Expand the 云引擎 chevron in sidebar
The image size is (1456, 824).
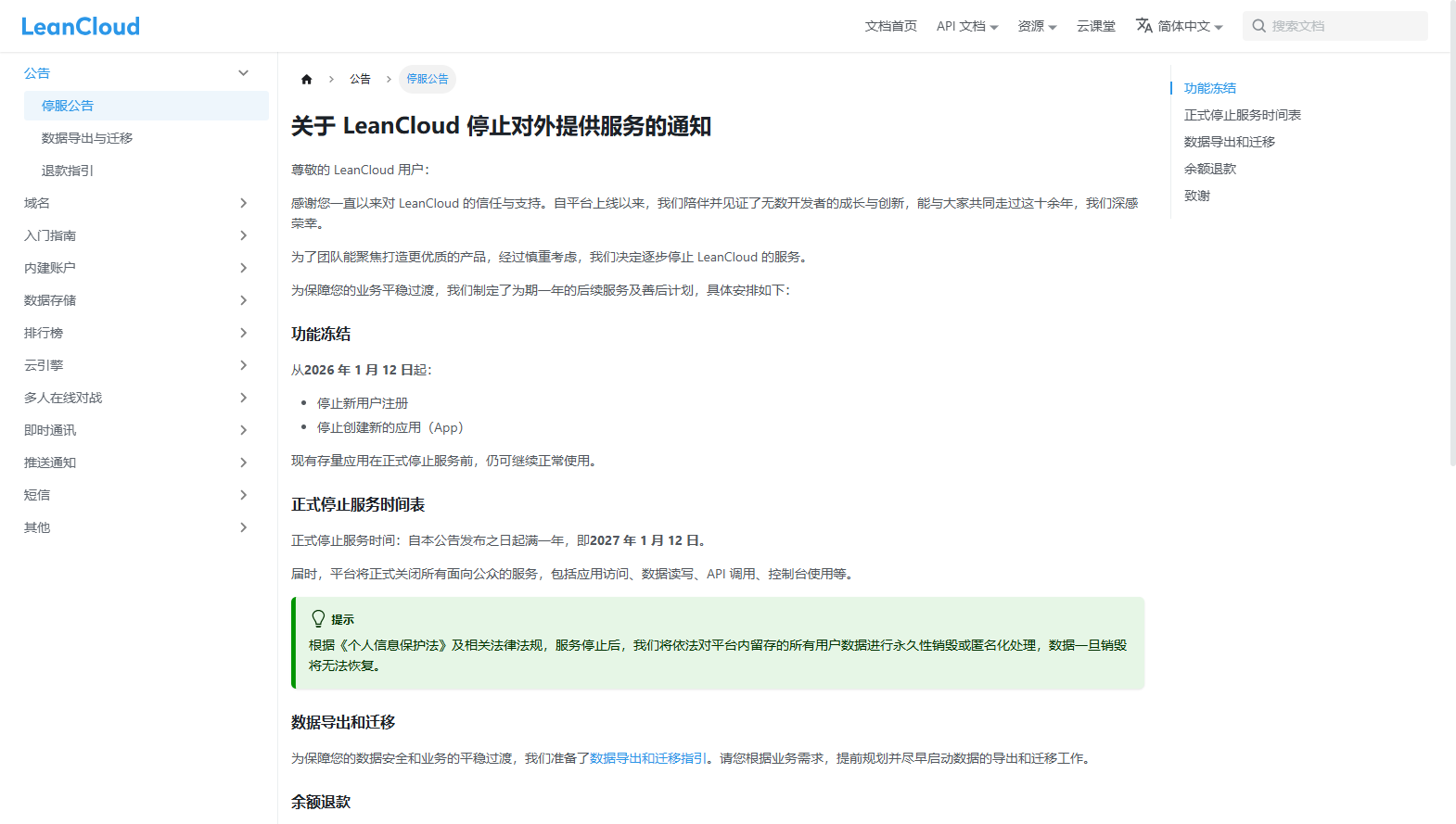click(x=243, y=365)
